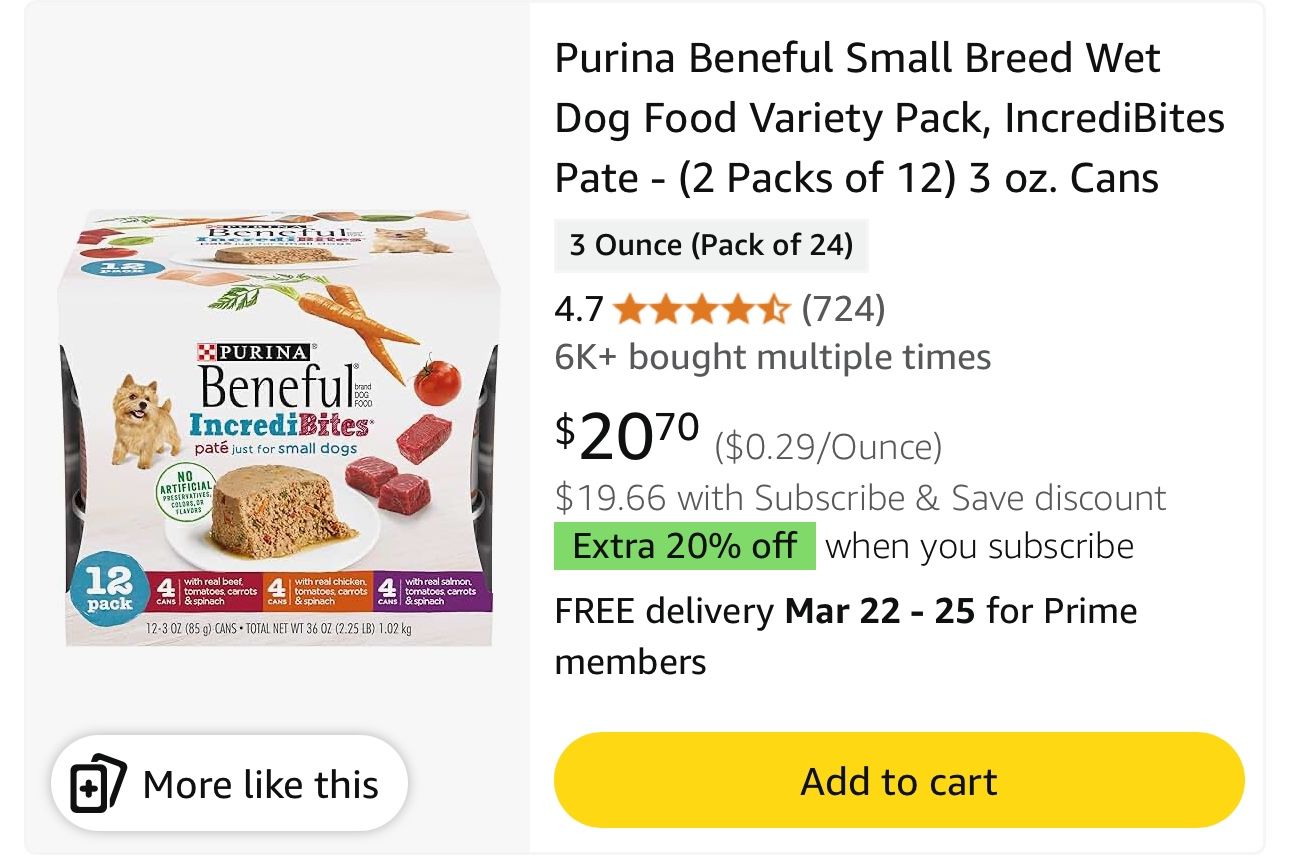
Task: Click the Subscribe & Save discount price text
Action: point(860,497)
